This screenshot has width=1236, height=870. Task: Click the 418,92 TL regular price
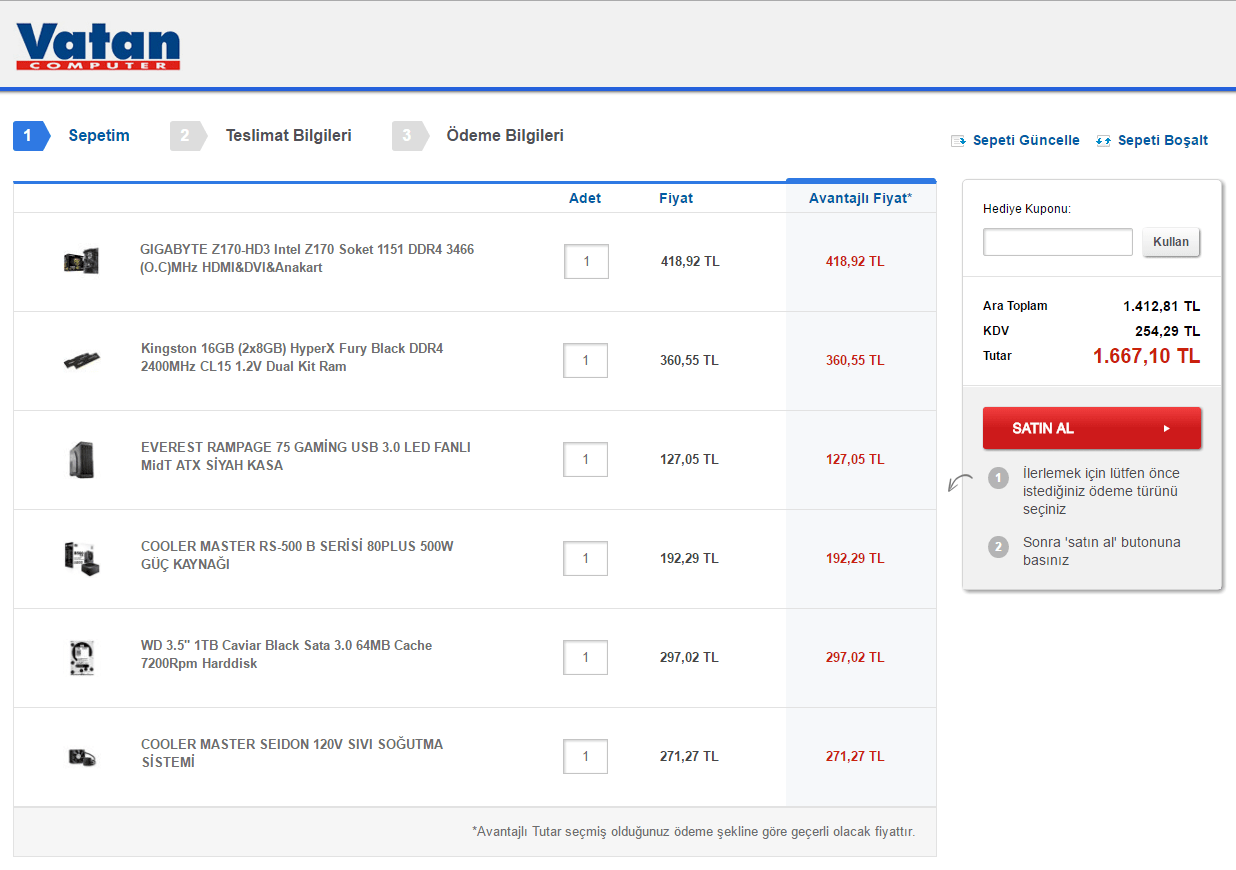[x=690, y=262]
